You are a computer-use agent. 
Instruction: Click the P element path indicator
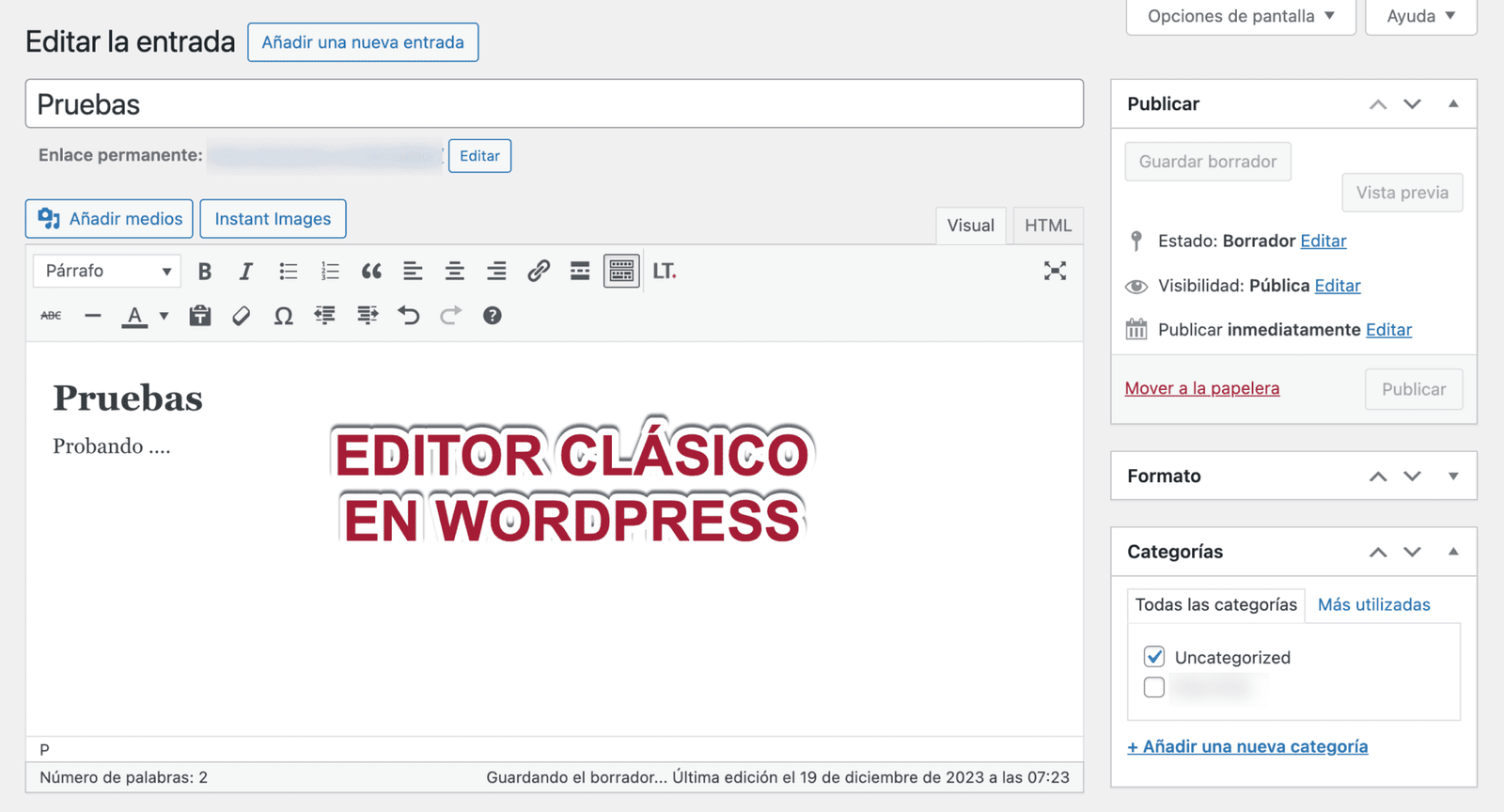44,750
